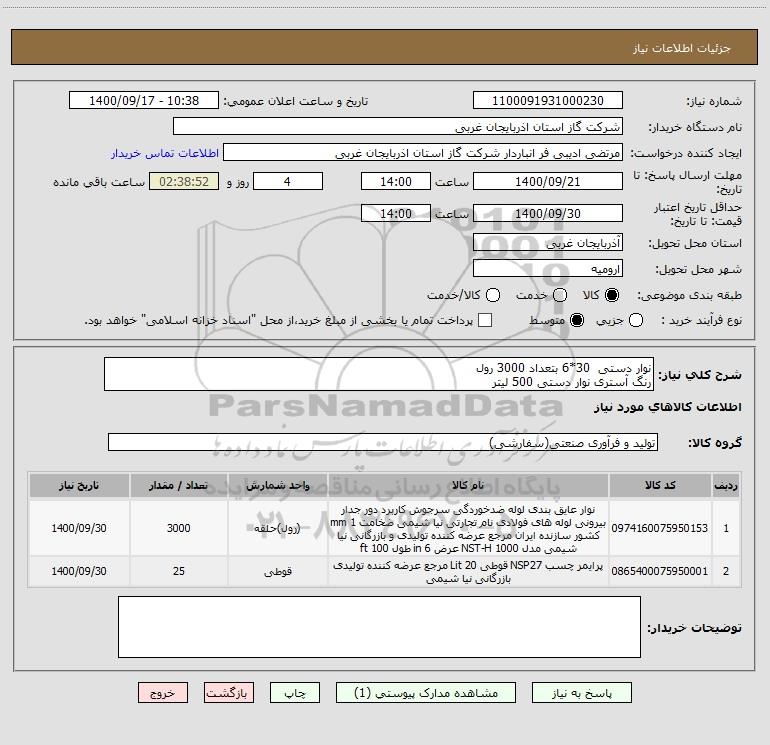The height and width of the screenshot is (745, 770).
Task: Choose جزیی purchase process radio
Action: point(636,320)
